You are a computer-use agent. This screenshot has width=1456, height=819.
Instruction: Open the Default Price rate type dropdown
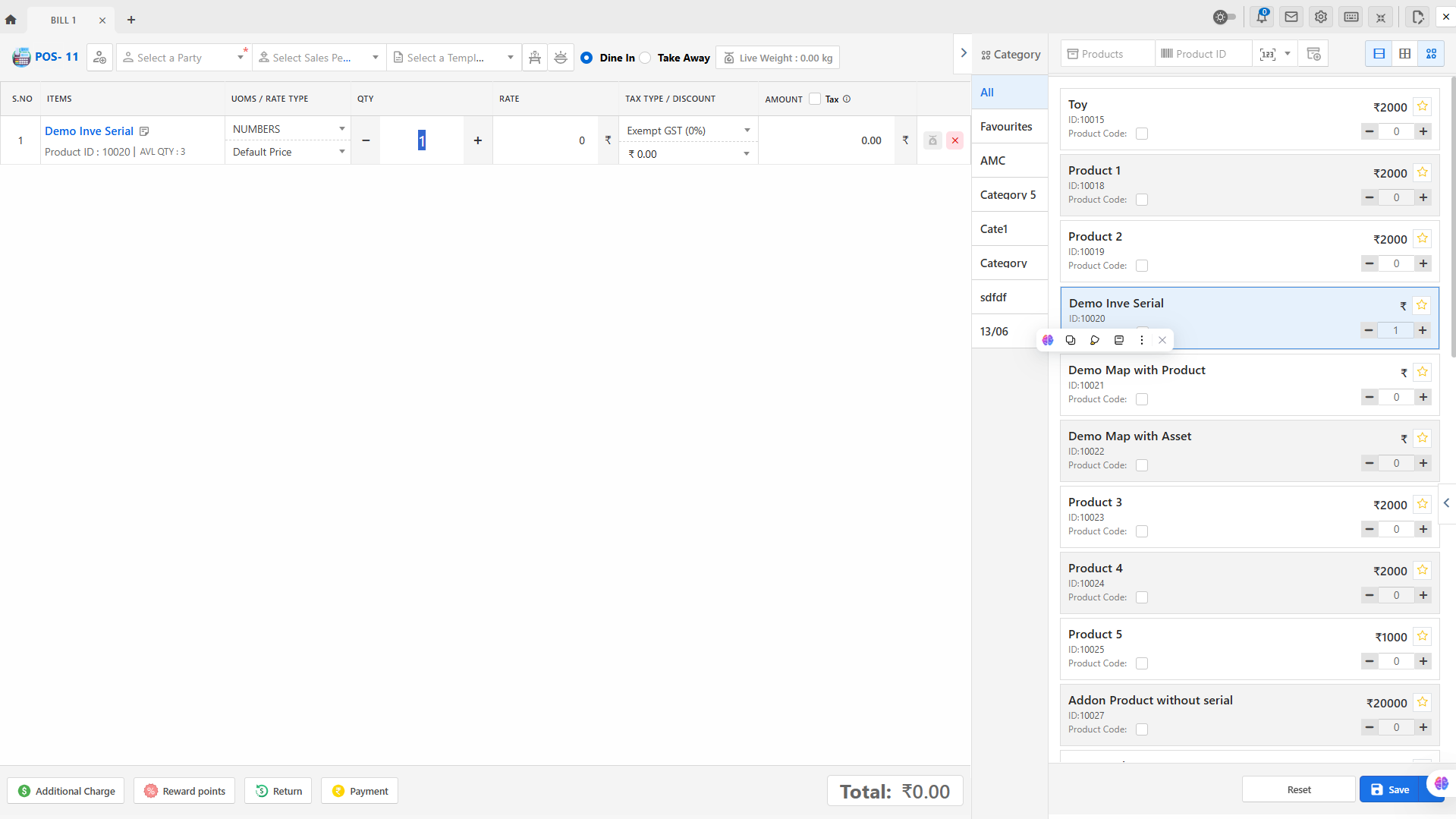(x=288, y=152)
